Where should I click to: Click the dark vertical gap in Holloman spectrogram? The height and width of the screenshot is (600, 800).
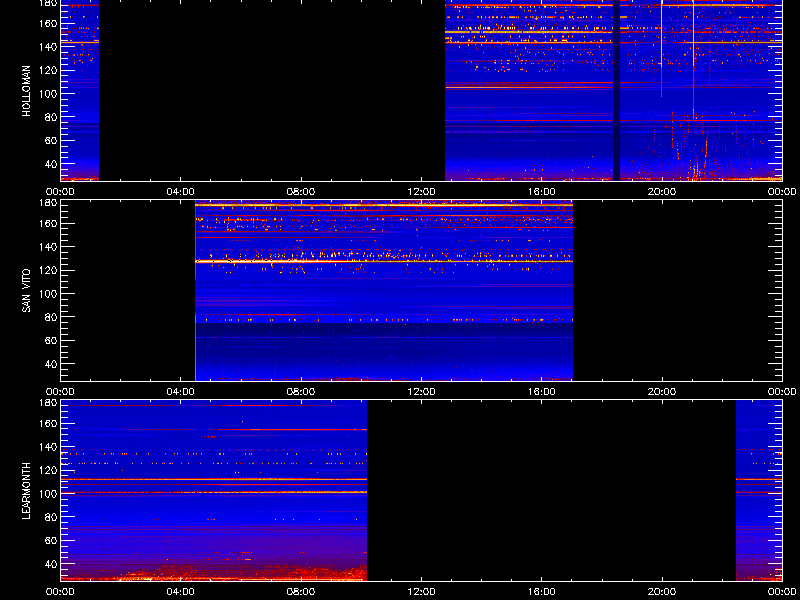[x=616, y=90]
